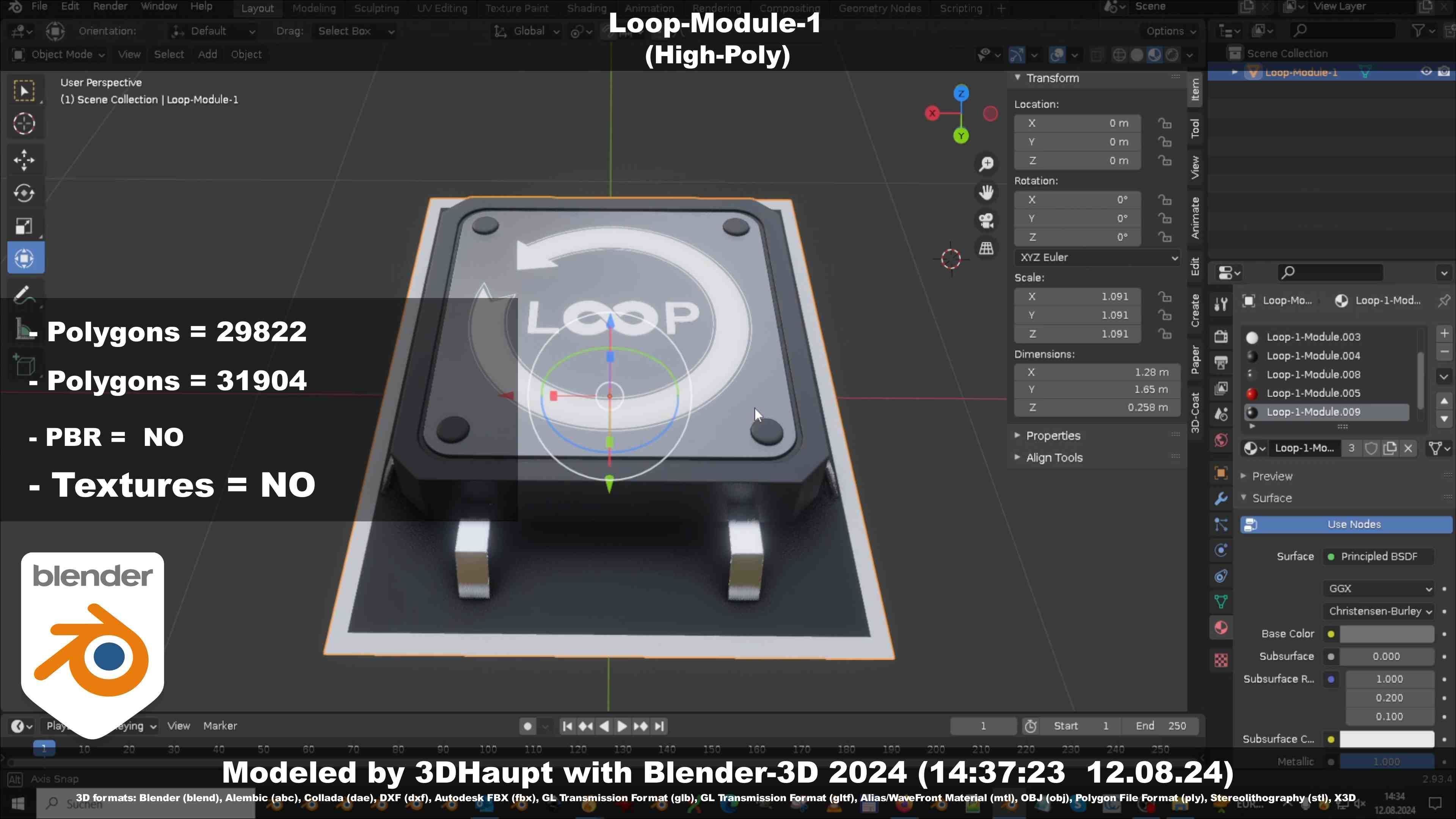
Task: Open the Material properties tab icon
Action: click(1221, 628)
